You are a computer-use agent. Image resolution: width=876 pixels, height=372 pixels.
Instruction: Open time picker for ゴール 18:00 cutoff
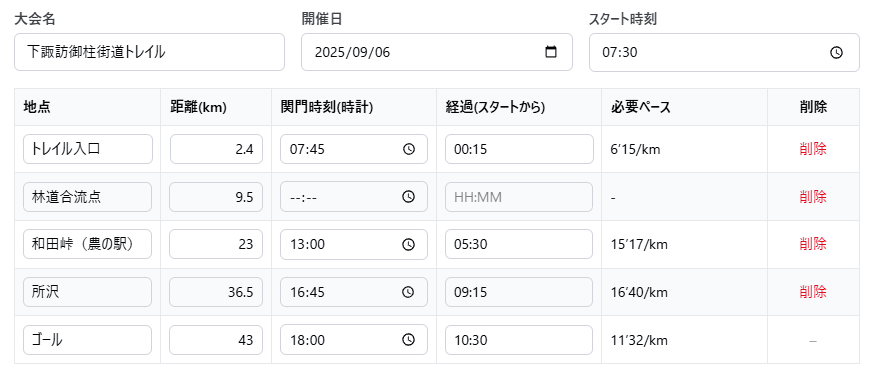(409, 340)
